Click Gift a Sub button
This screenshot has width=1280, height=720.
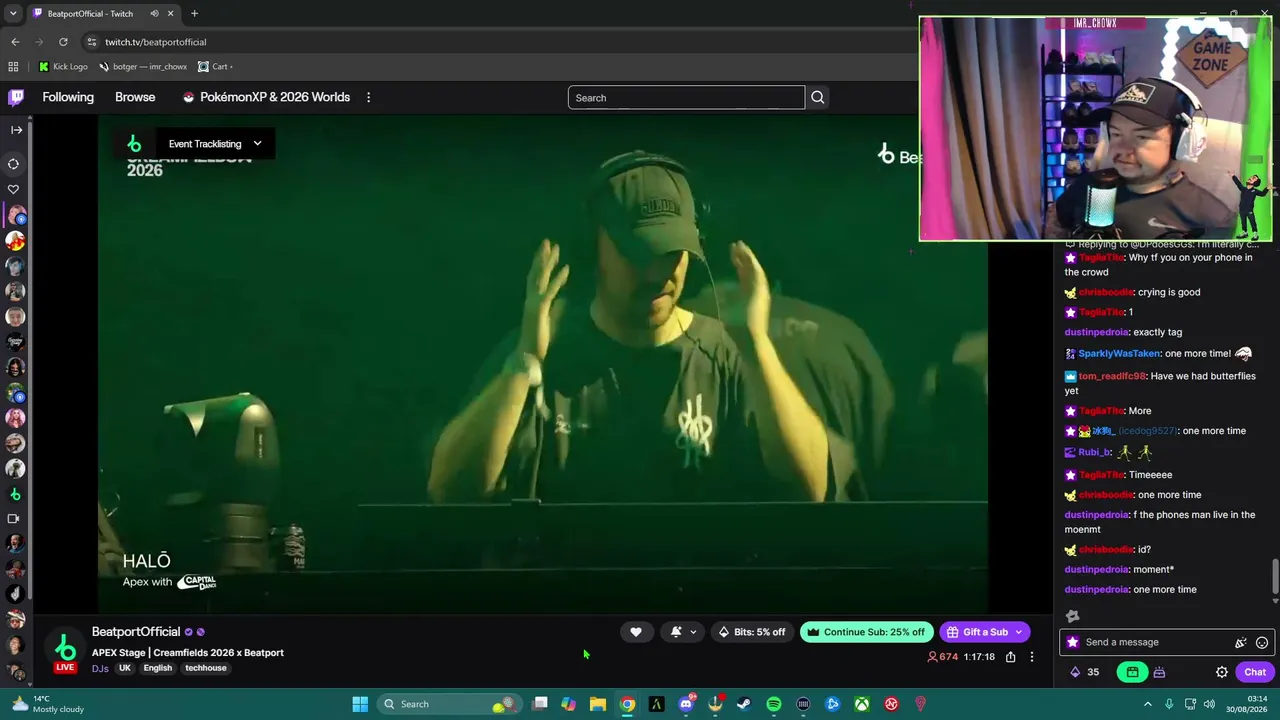click(976, 632)
